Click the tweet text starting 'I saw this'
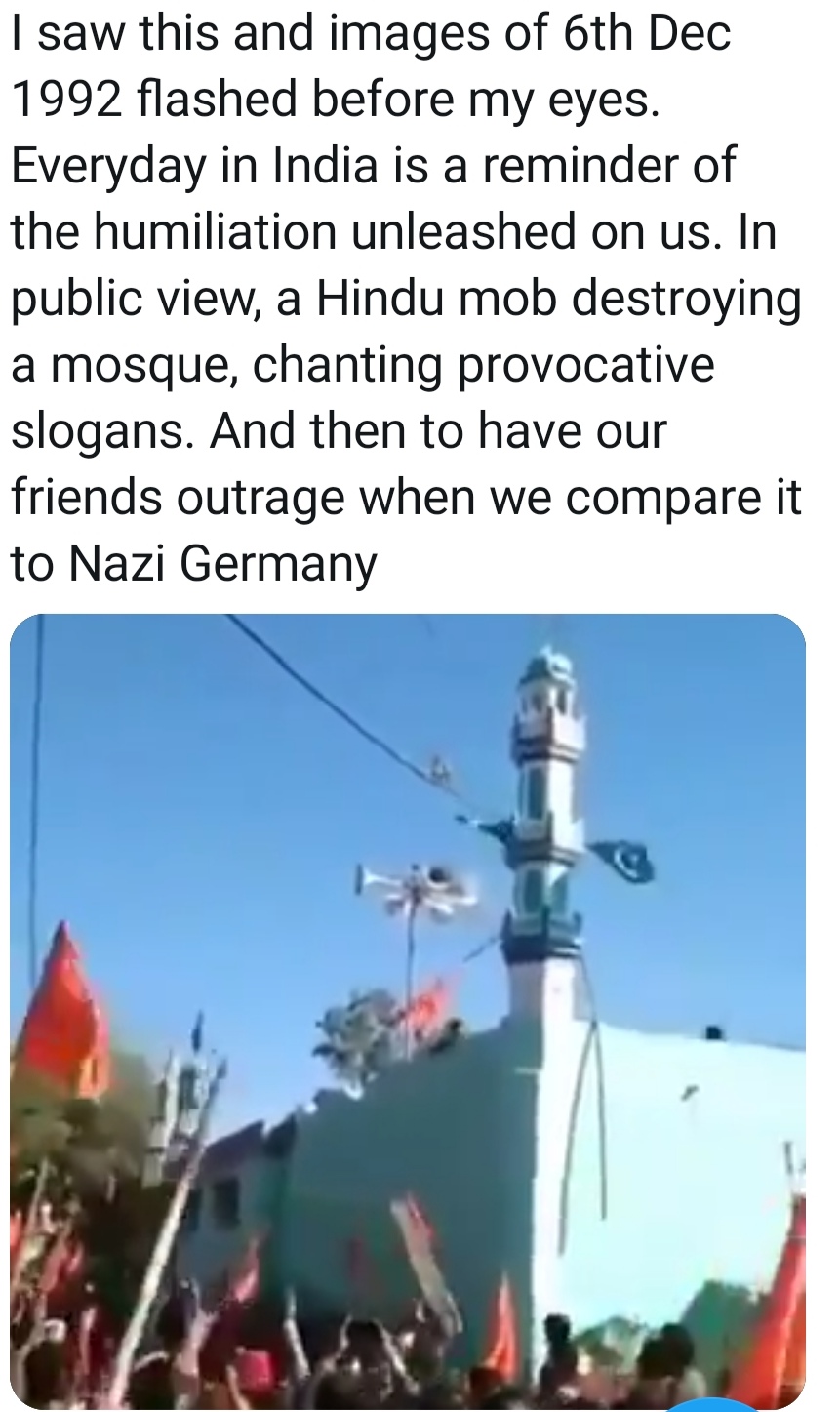This screenshot has height=1412, width=840. point(405,300)
